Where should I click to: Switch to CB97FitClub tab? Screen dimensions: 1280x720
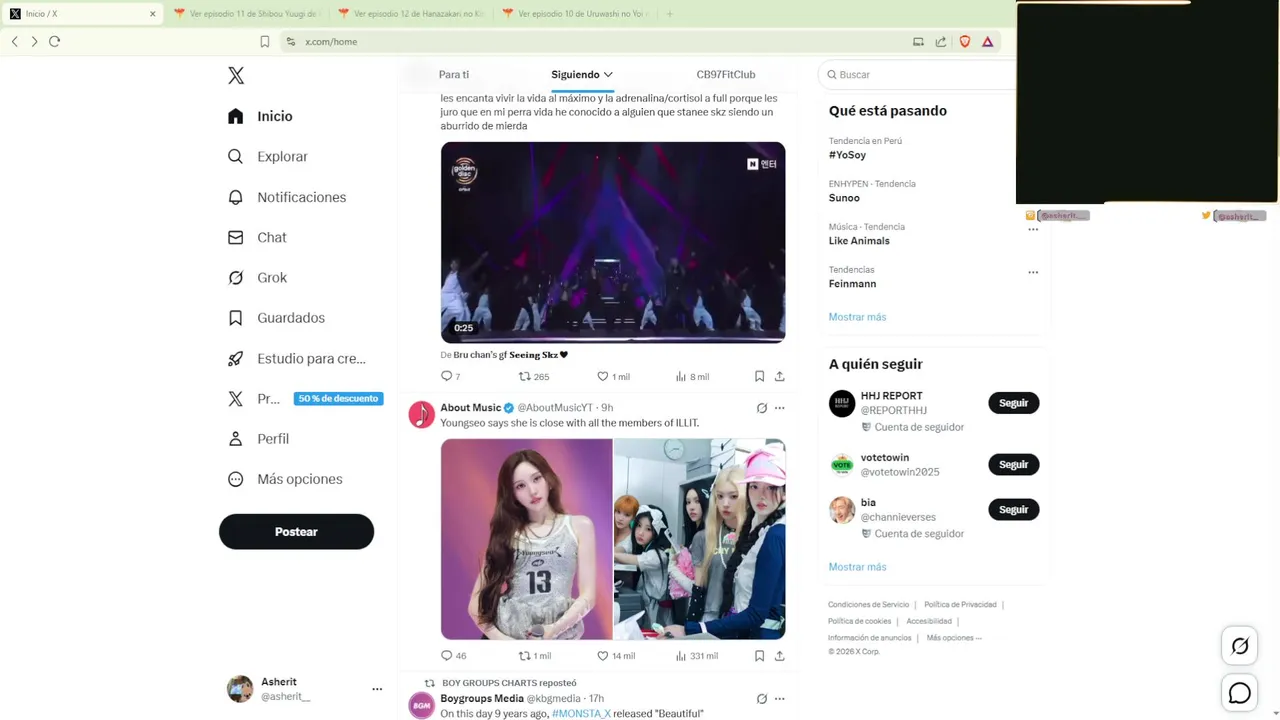pos(726,75)
